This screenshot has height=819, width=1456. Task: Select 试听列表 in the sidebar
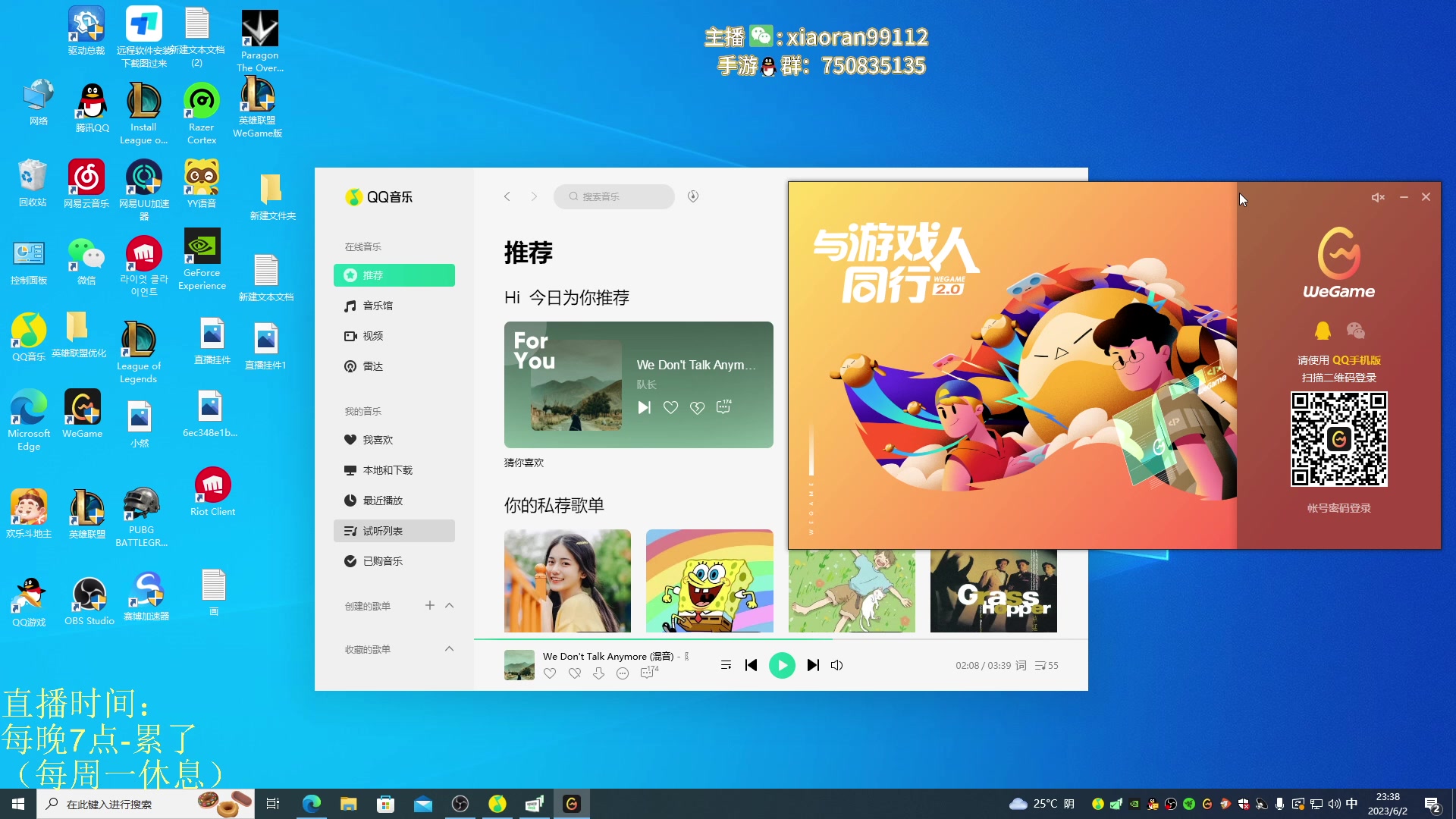point(394,531)
